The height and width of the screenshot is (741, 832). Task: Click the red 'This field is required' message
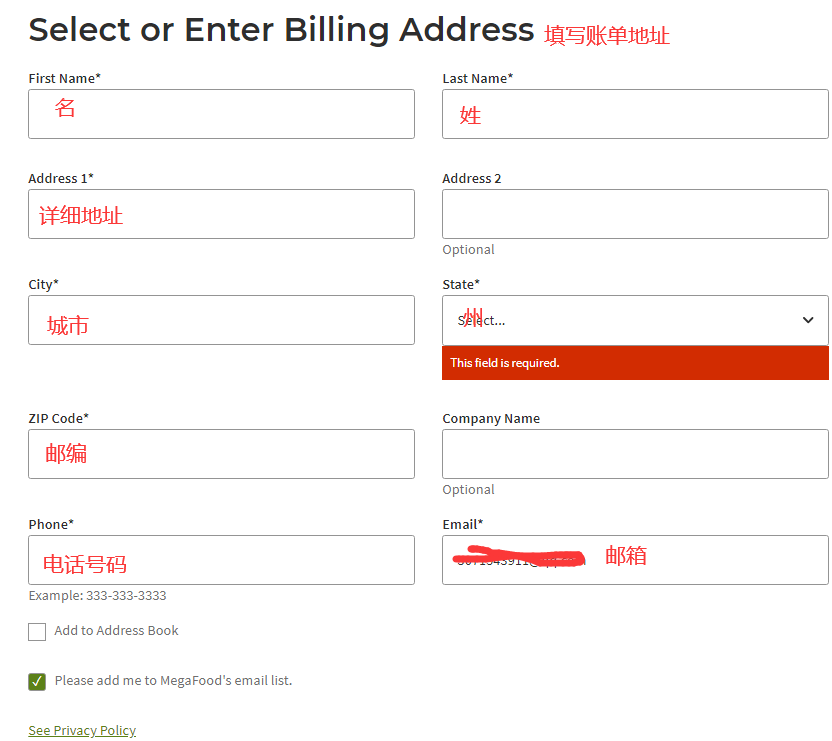coord(505,363)
